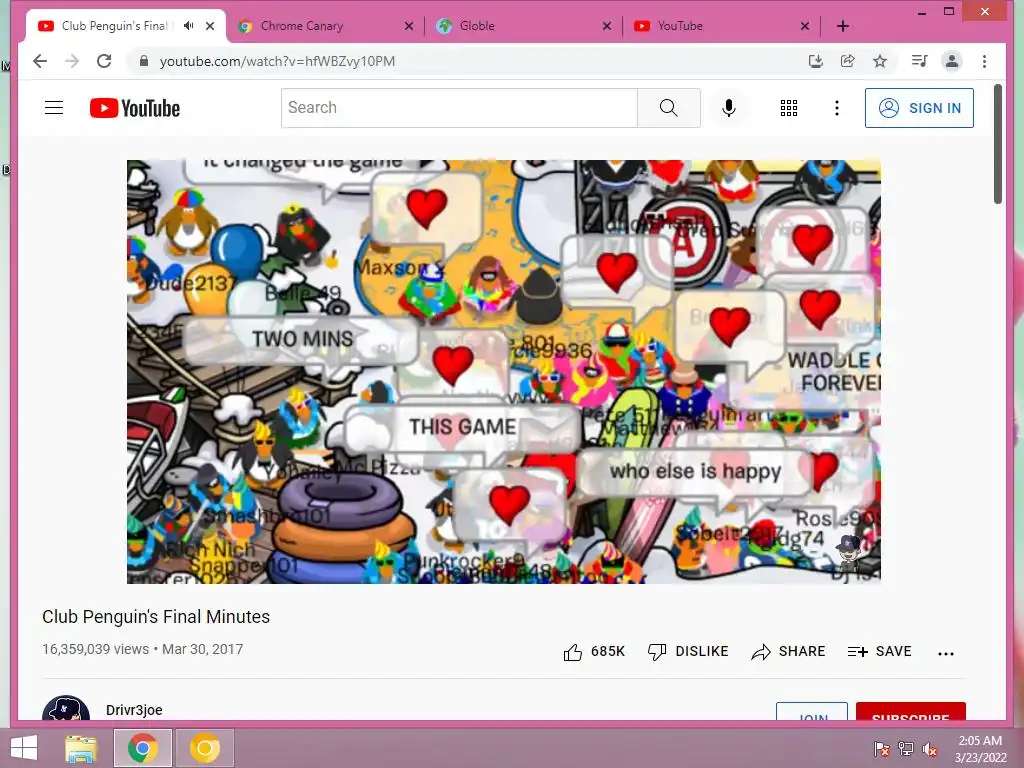Save the video to a playlist

point(879,652)
